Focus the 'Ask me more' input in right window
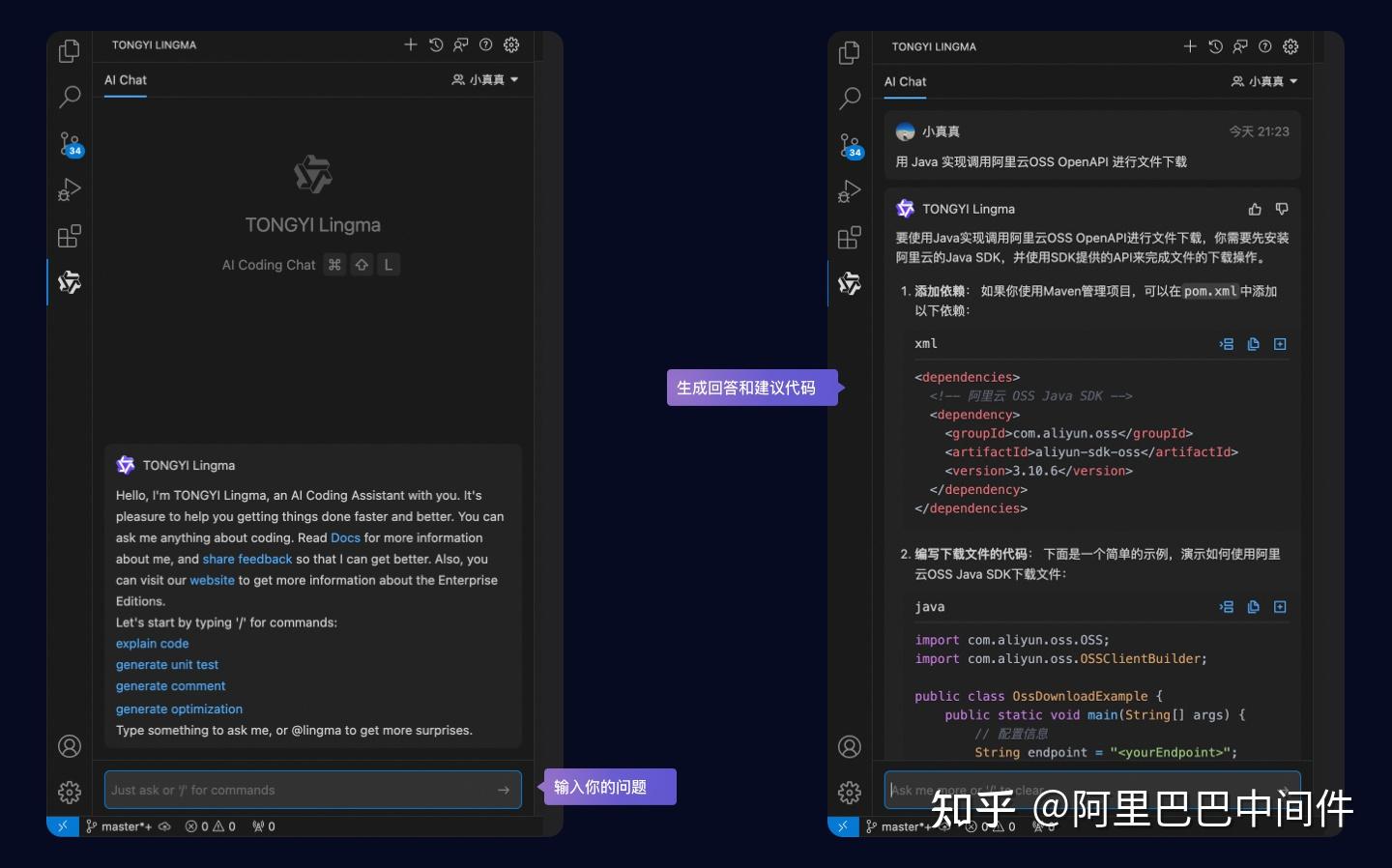 1092,790
